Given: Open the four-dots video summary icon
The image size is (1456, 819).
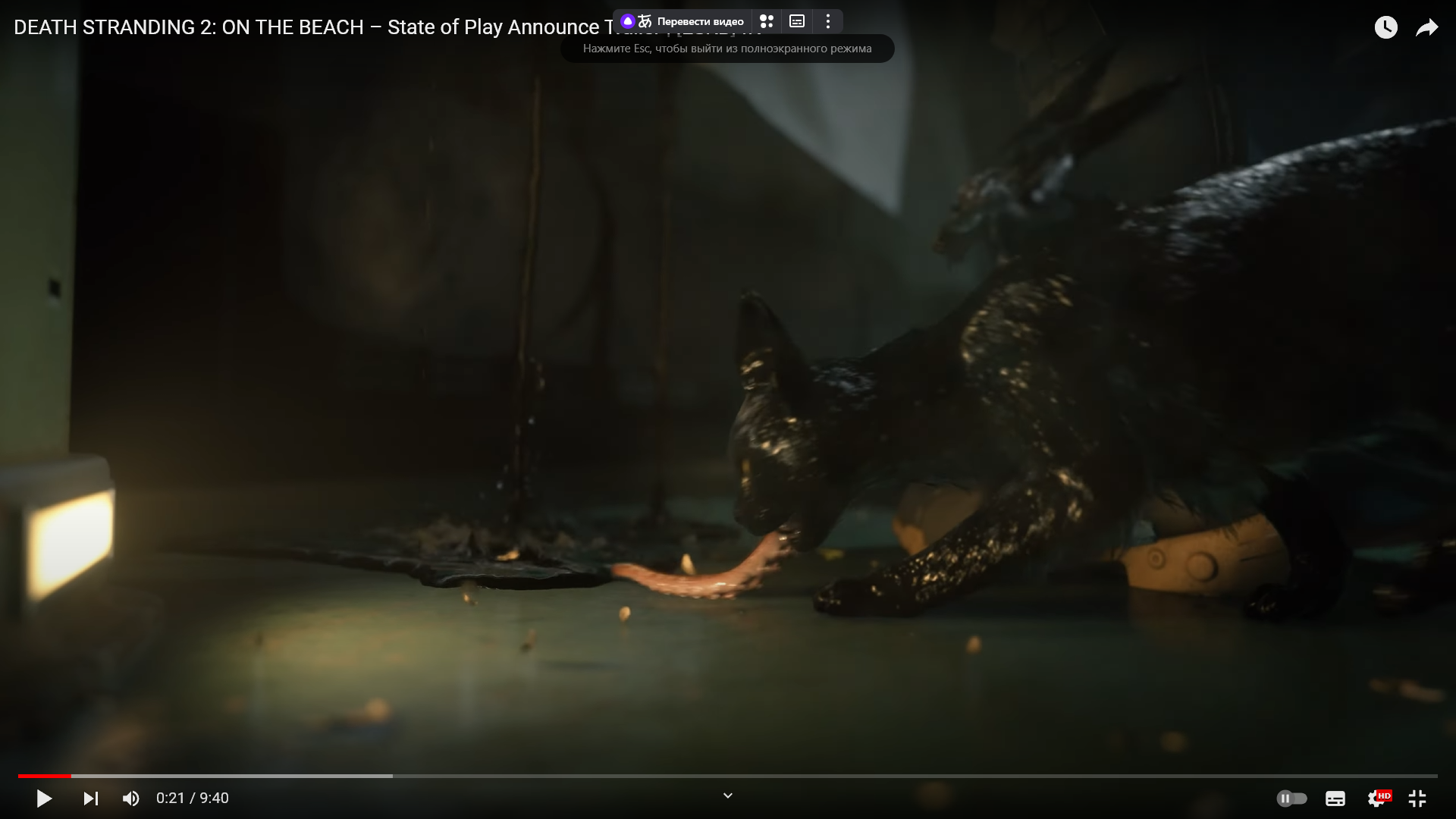Looking at the screenshot, I should (x=767, y=21).
